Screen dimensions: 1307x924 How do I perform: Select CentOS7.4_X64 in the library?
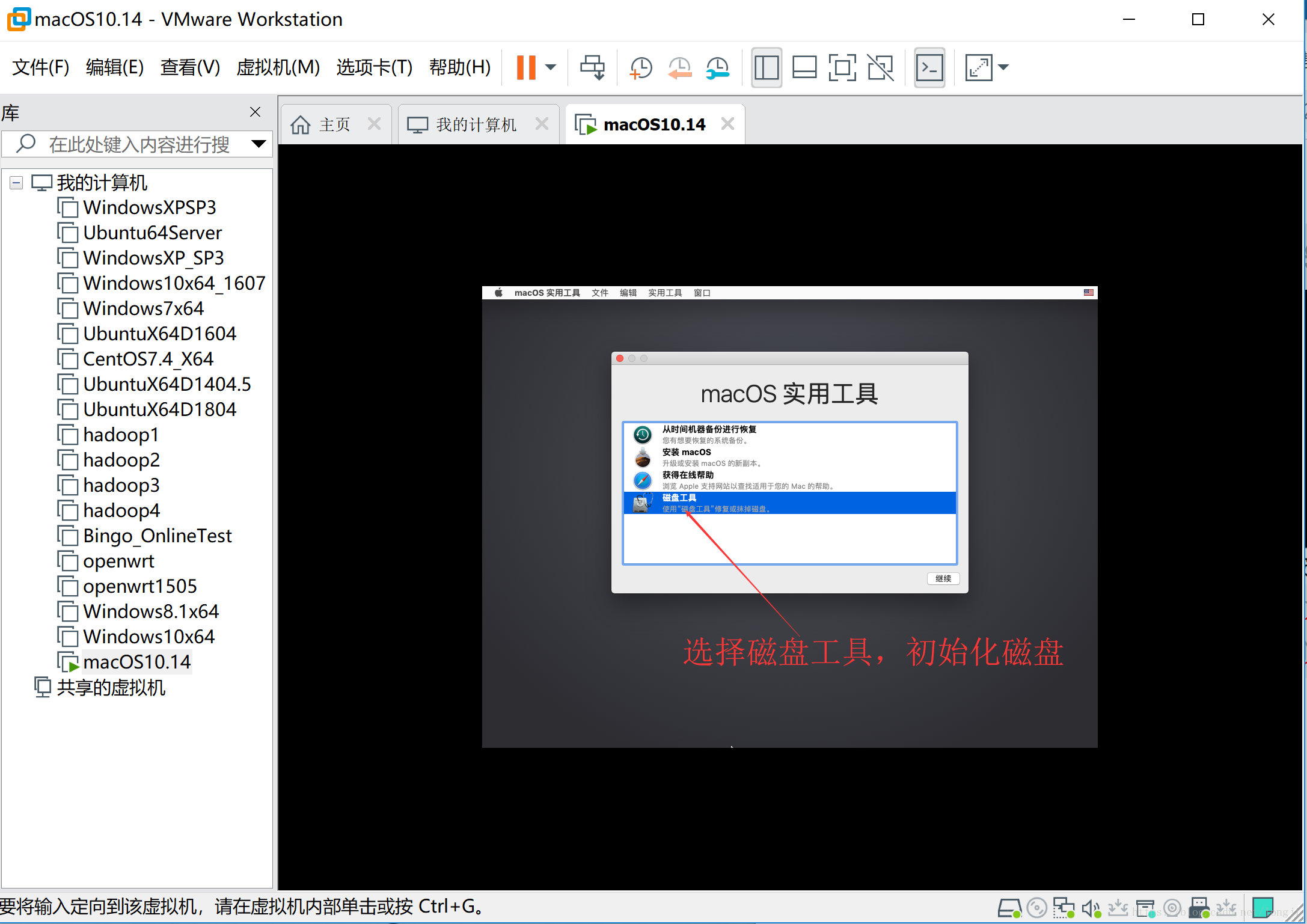[148, 359]
